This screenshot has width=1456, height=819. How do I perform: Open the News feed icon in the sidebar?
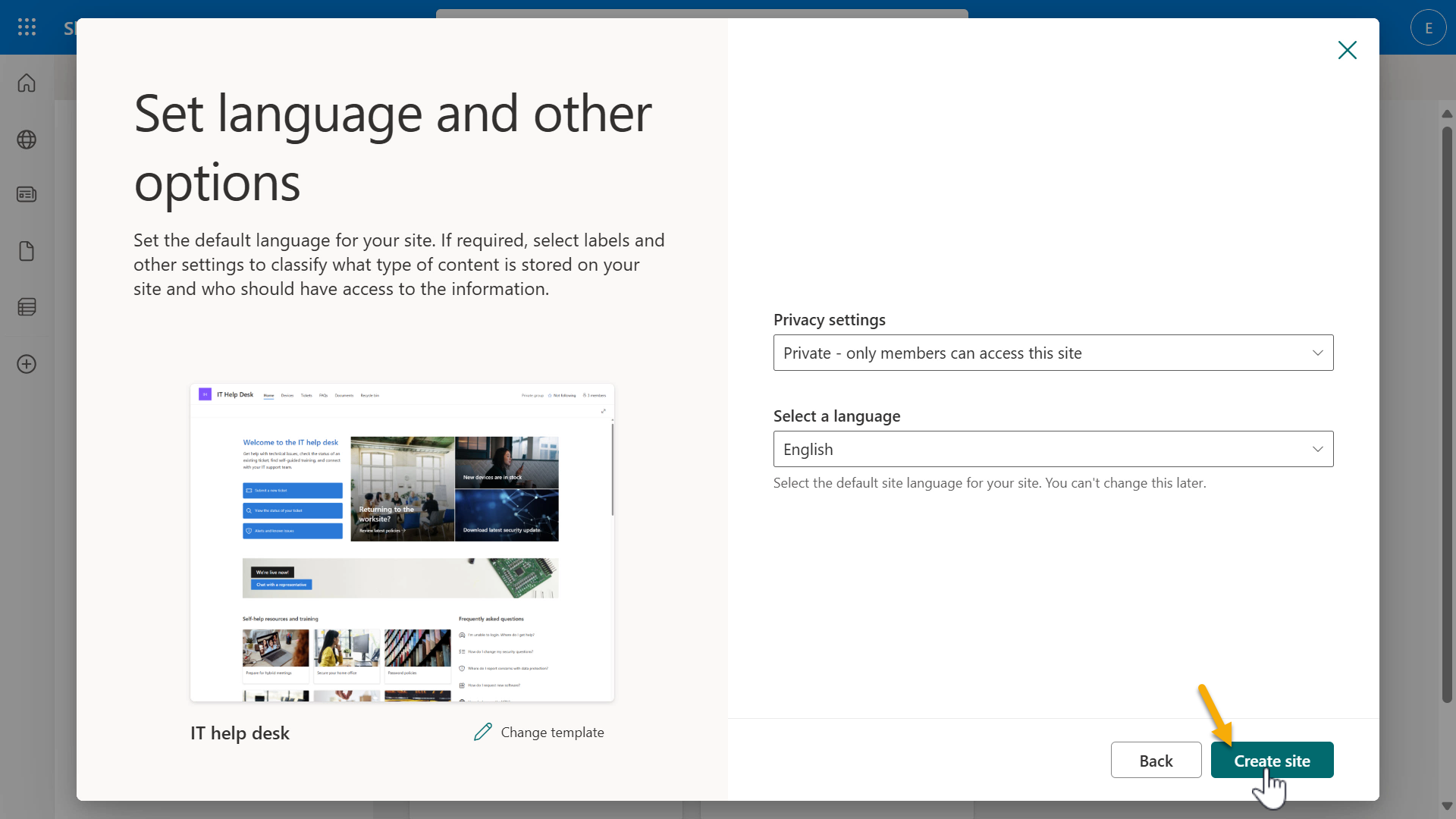(x=26, y=194)
